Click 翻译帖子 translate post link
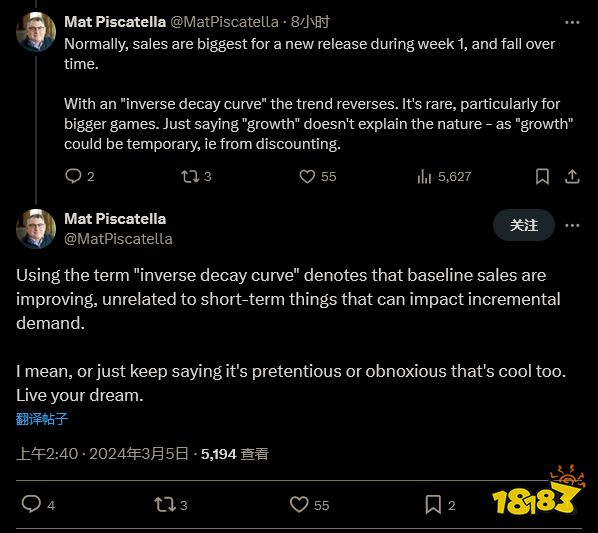 pyautogui.click(x=42, y=419)
